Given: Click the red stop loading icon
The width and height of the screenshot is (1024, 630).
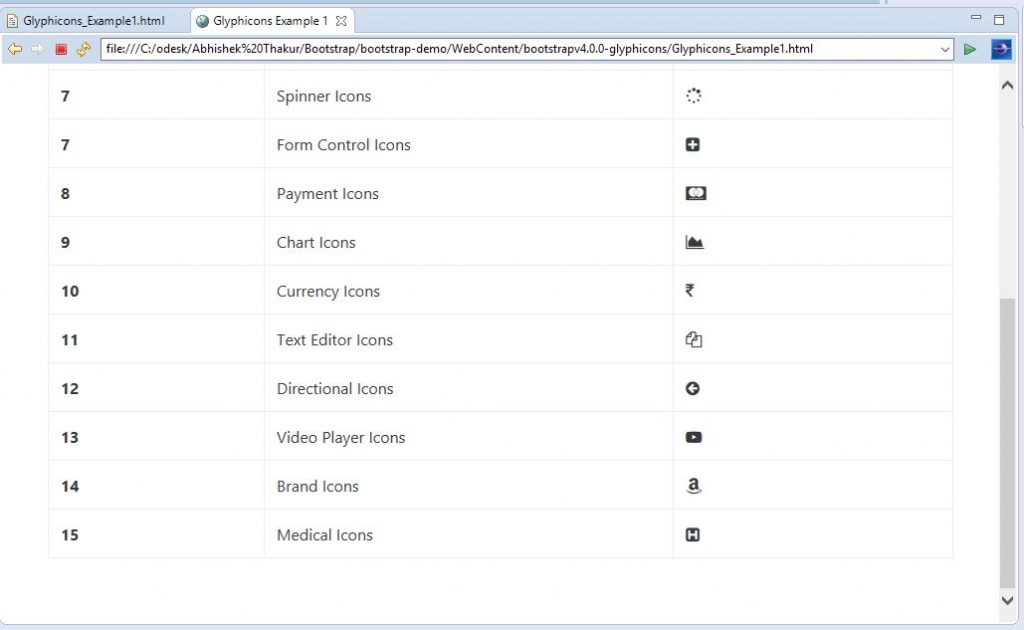Looking at the screenshot, I should 61,47.
